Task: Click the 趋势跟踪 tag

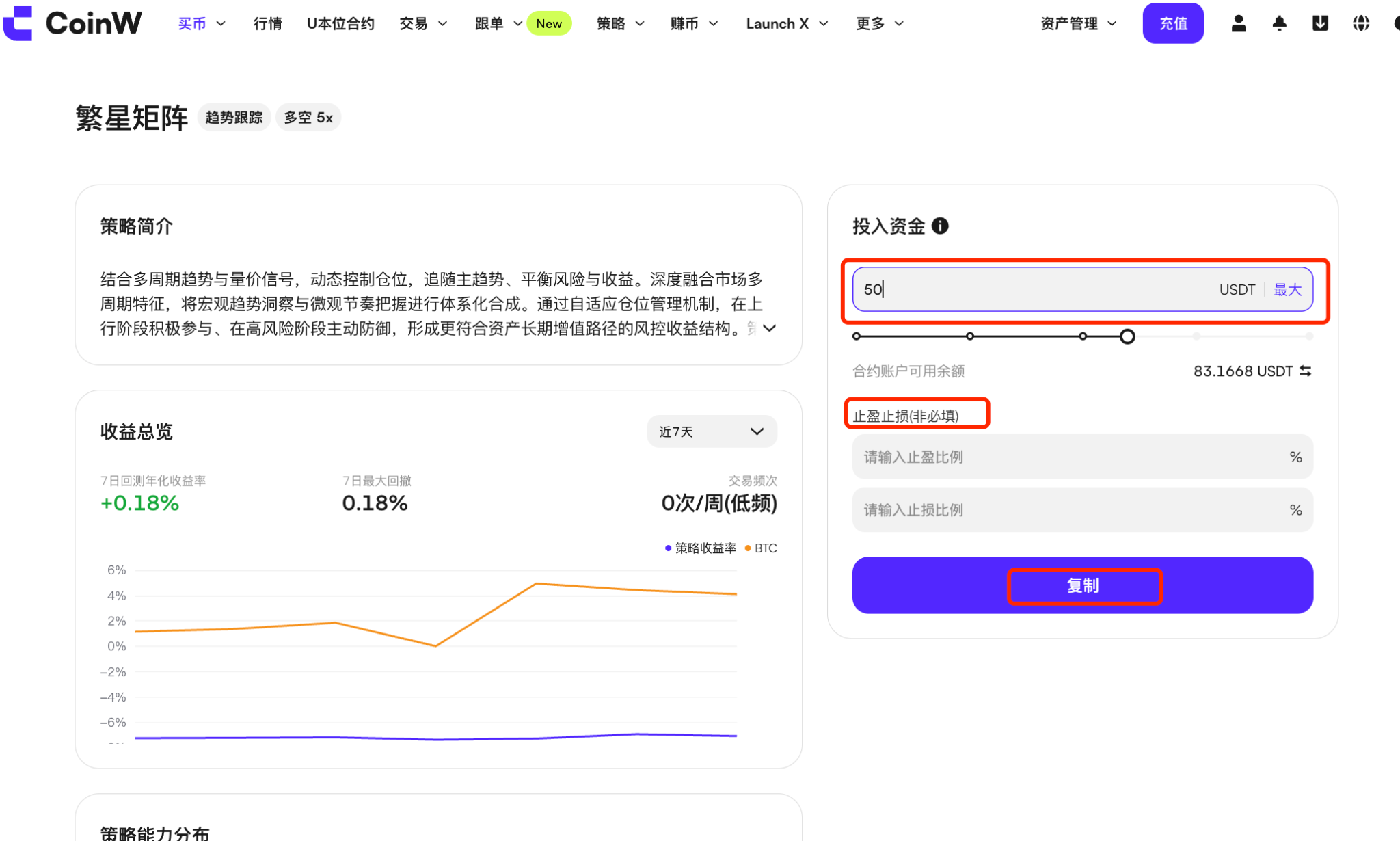Action: coord(234,118)
